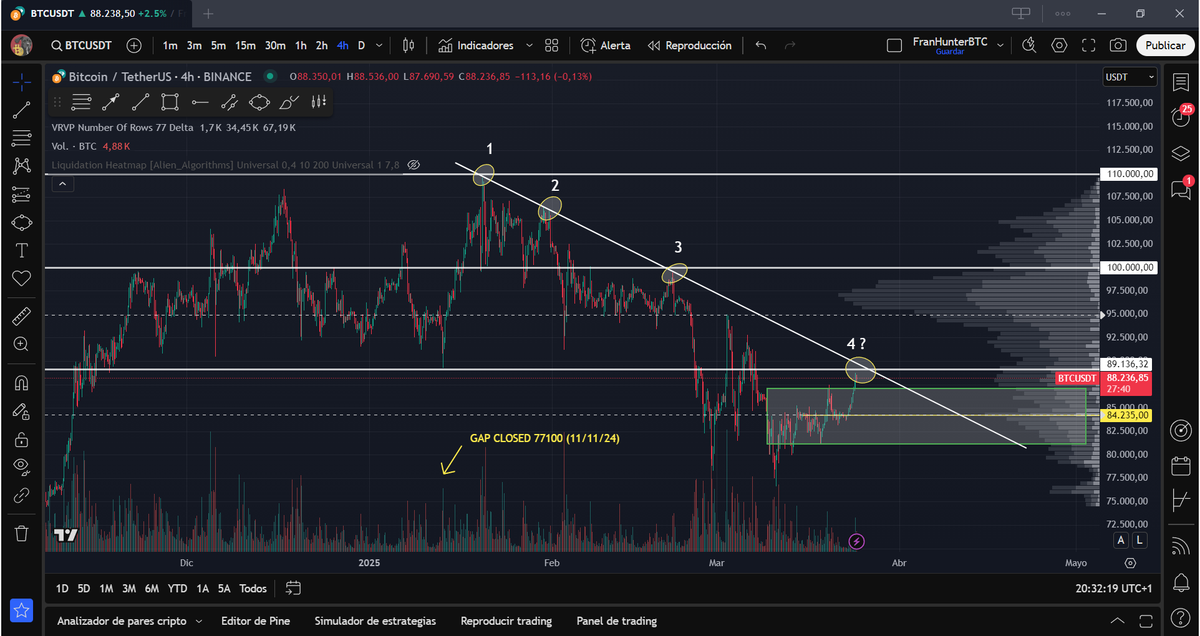1200x636 pixels.
Task: Open a new tab with plus
Action: point(208,14)
